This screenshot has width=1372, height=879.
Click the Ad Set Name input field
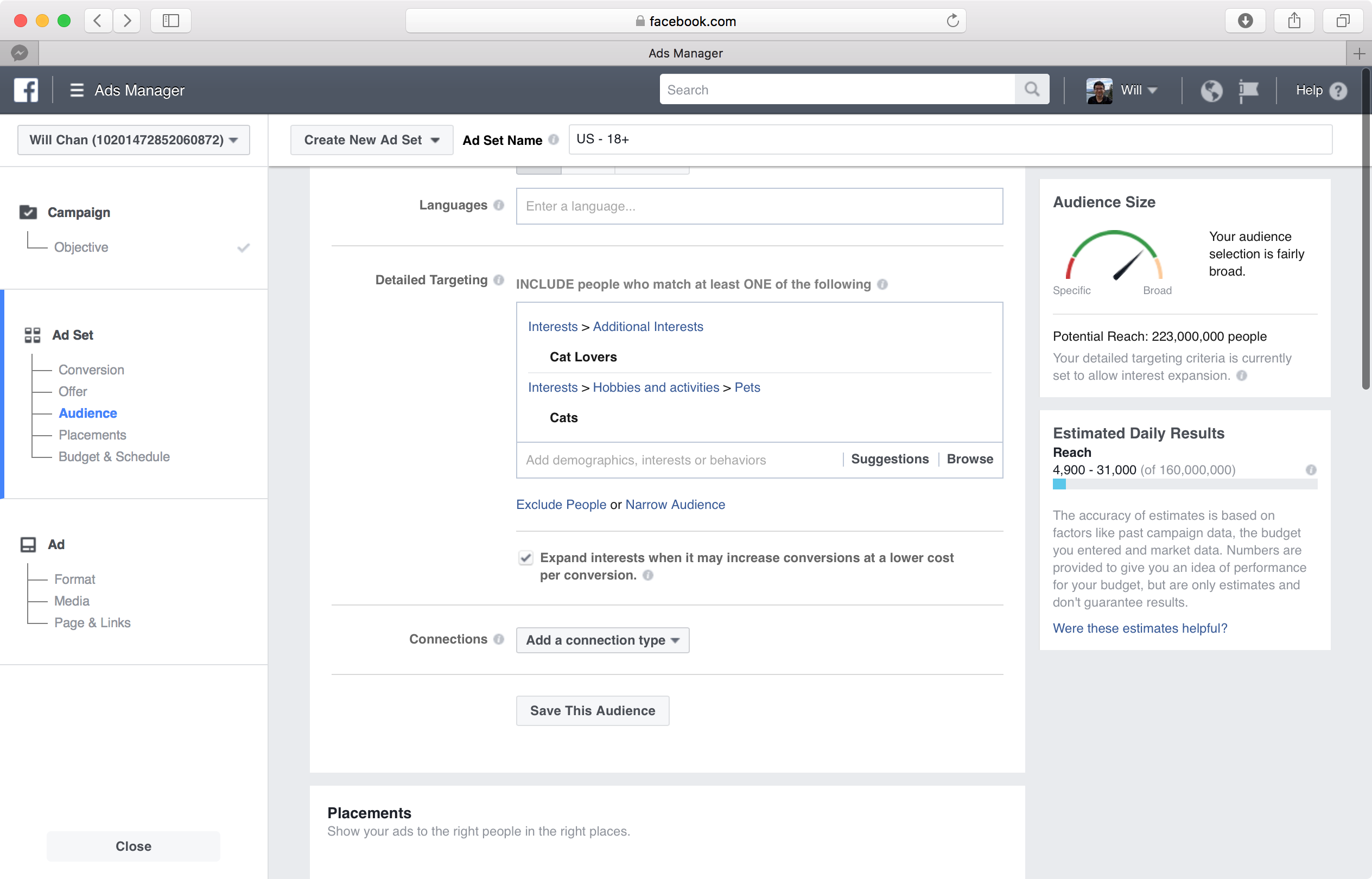tap(951, 139)
